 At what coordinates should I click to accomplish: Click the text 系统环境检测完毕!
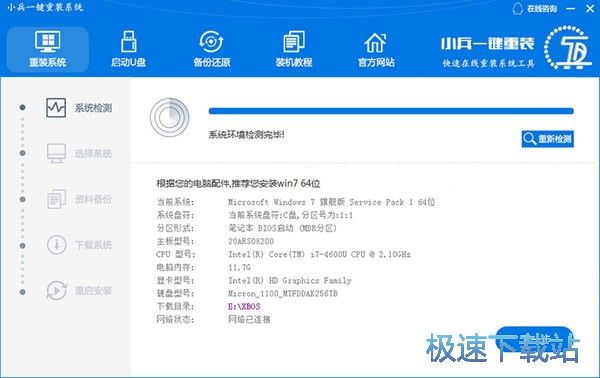[x=246, y=135]
